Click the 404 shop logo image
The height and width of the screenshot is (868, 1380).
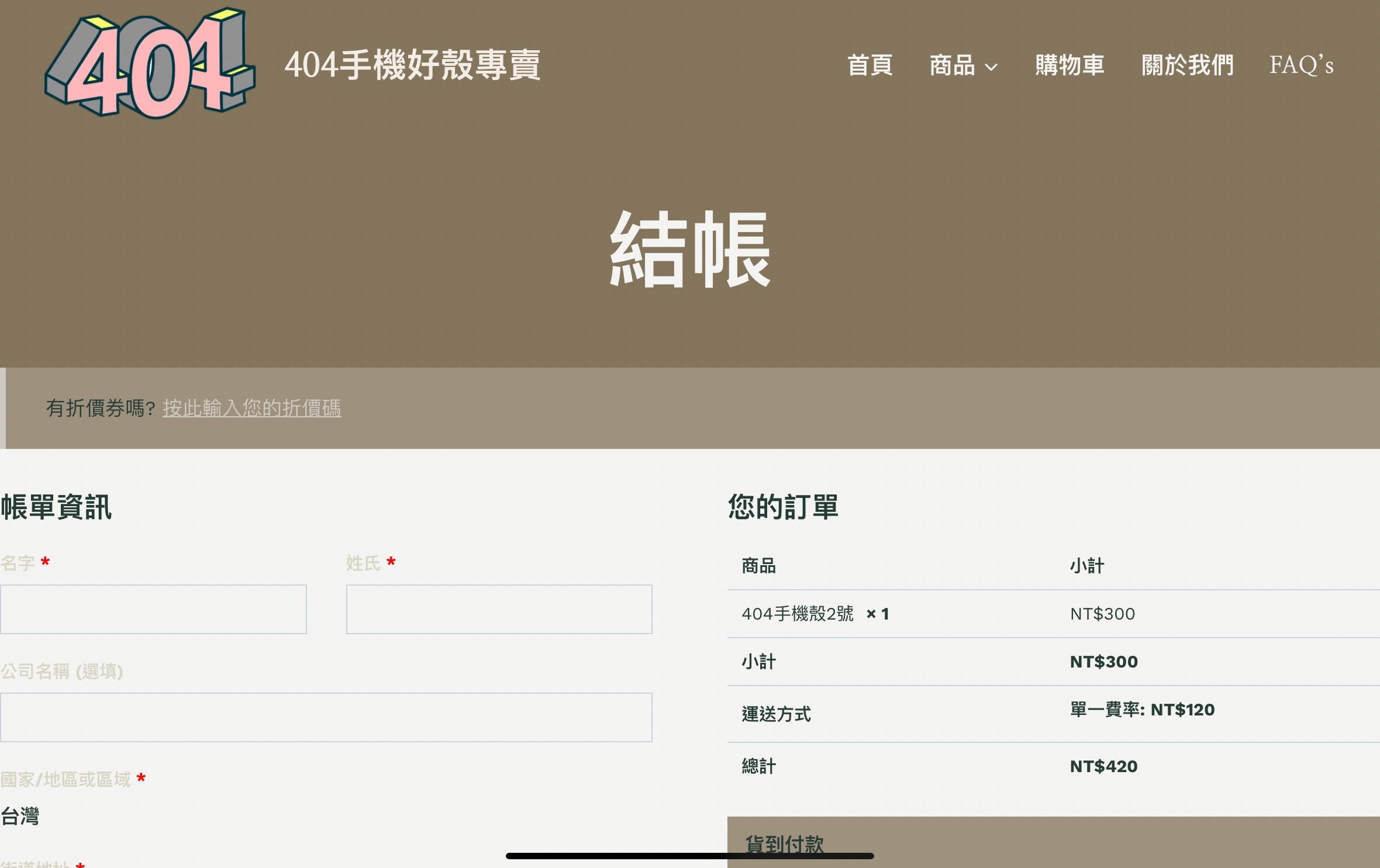tap(150, 63)
